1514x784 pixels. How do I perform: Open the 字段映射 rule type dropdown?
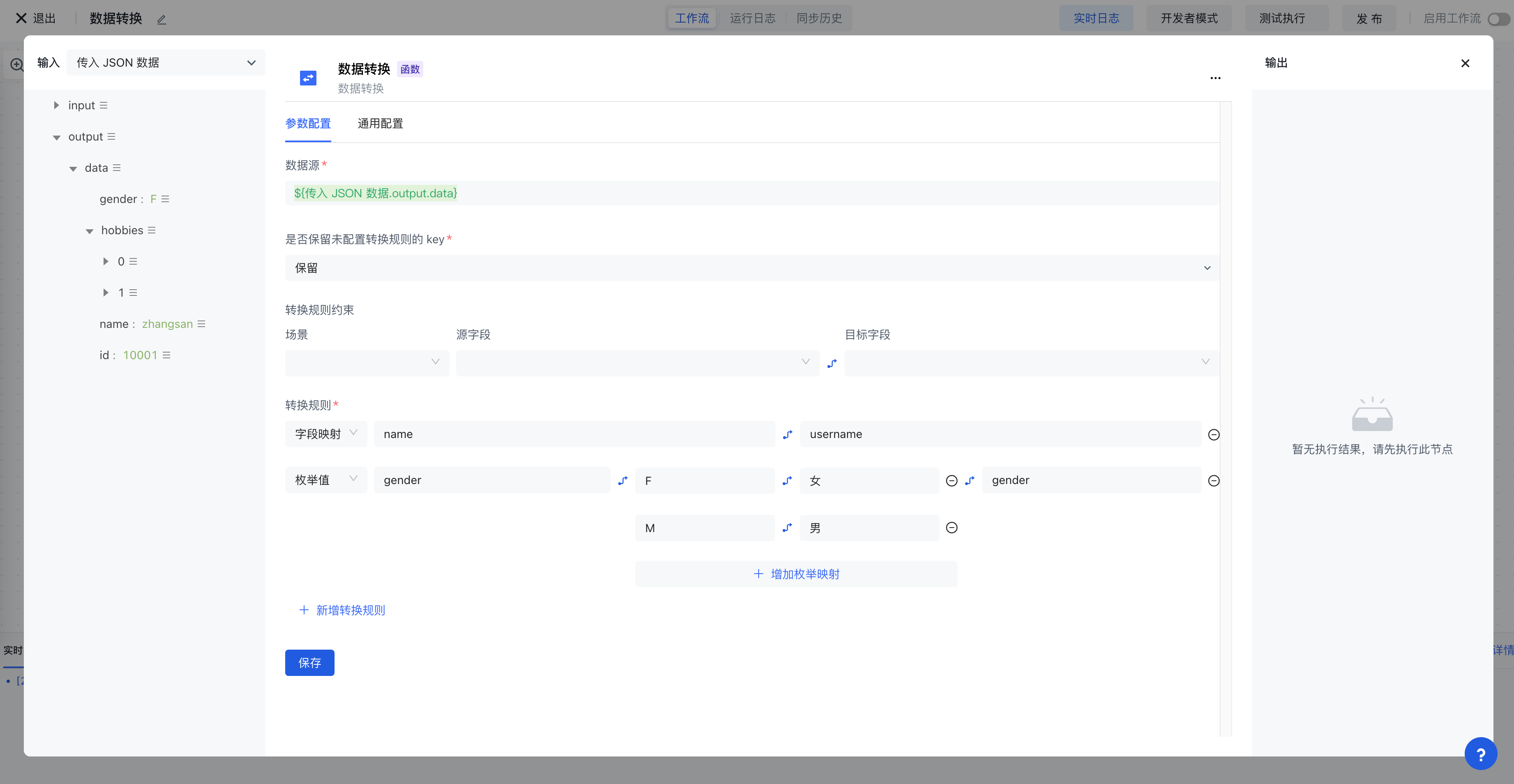point(325,434)
